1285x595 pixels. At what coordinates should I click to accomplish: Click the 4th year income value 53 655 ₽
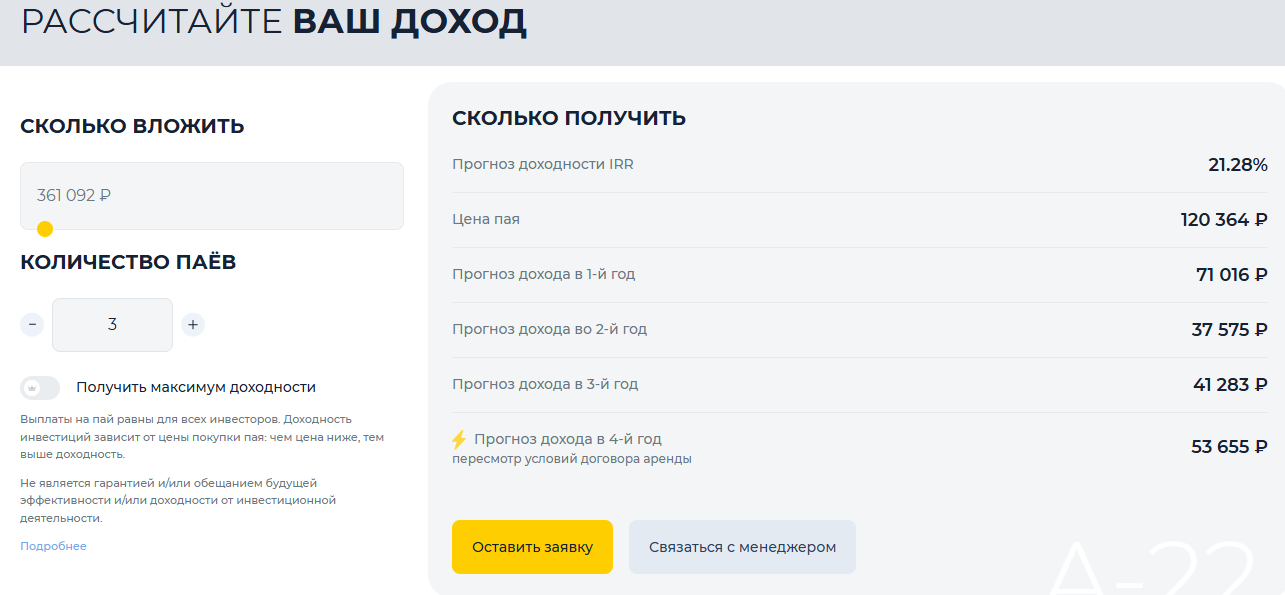pyautogui.click(x=1229, y=447)
